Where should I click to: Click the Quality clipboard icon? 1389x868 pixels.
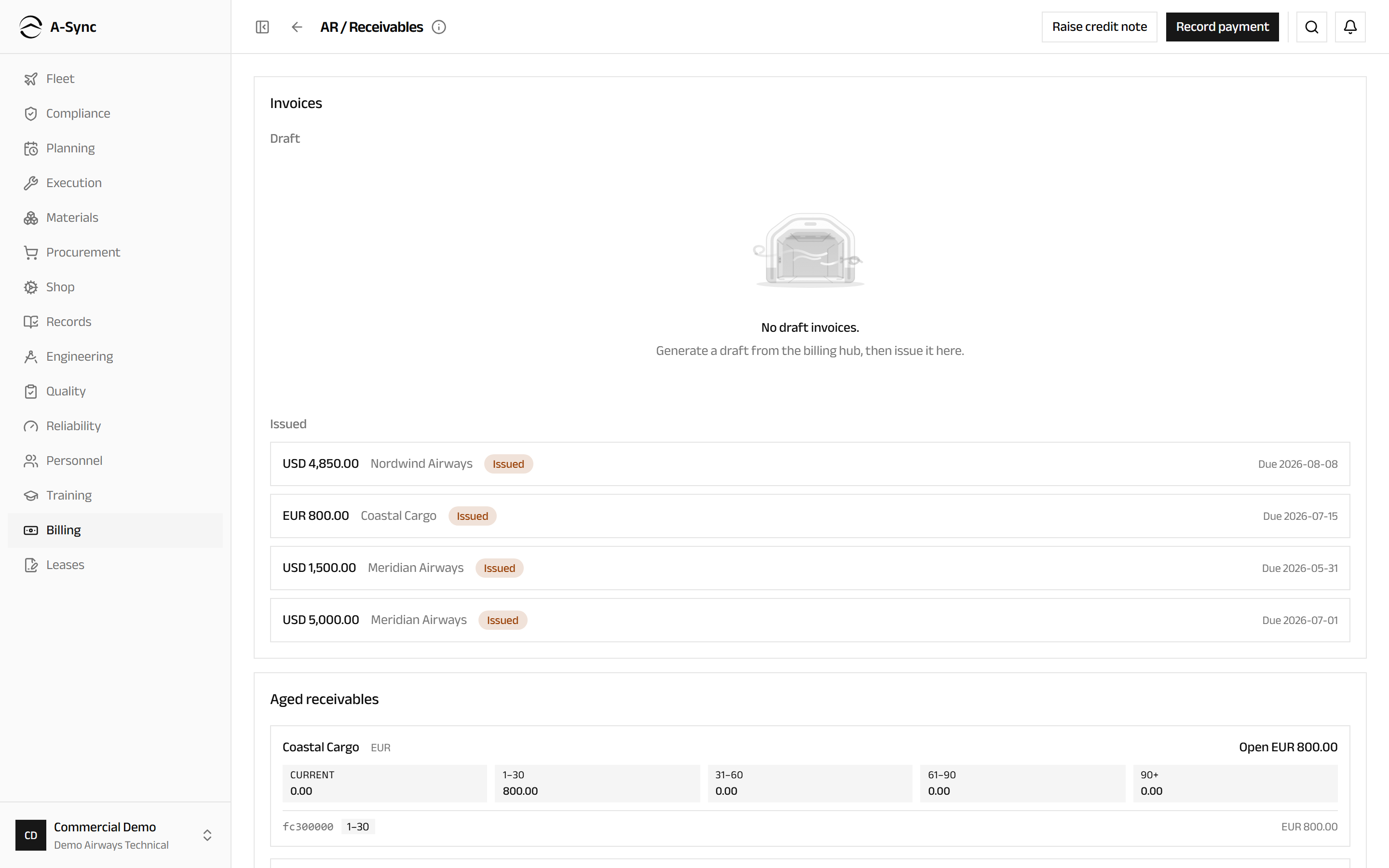click(31, 392)
